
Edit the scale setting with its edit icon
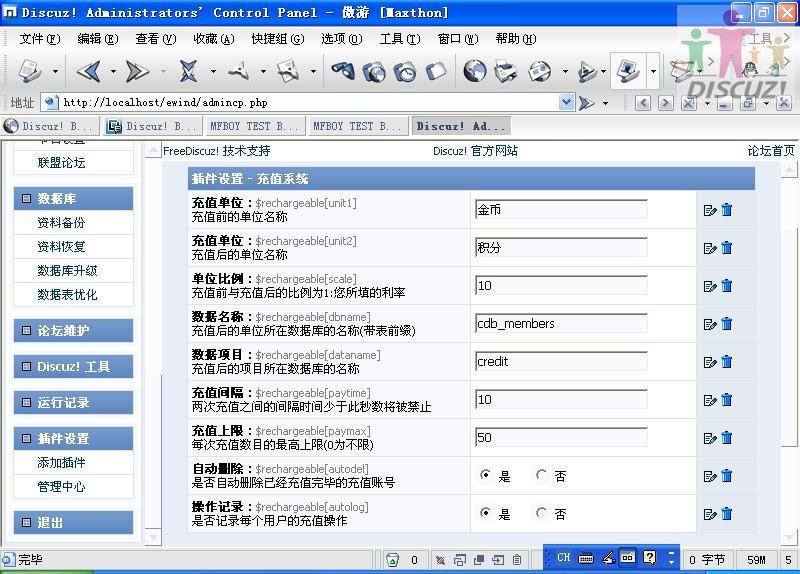pos(710,286)
